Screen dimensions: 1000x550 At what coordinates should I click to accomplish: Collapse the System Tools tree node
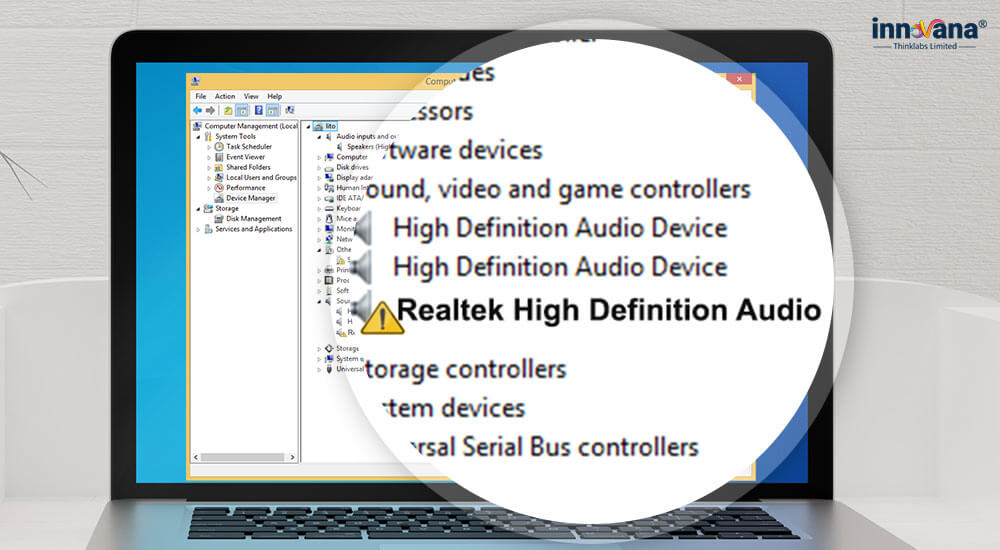pos(198,137)
